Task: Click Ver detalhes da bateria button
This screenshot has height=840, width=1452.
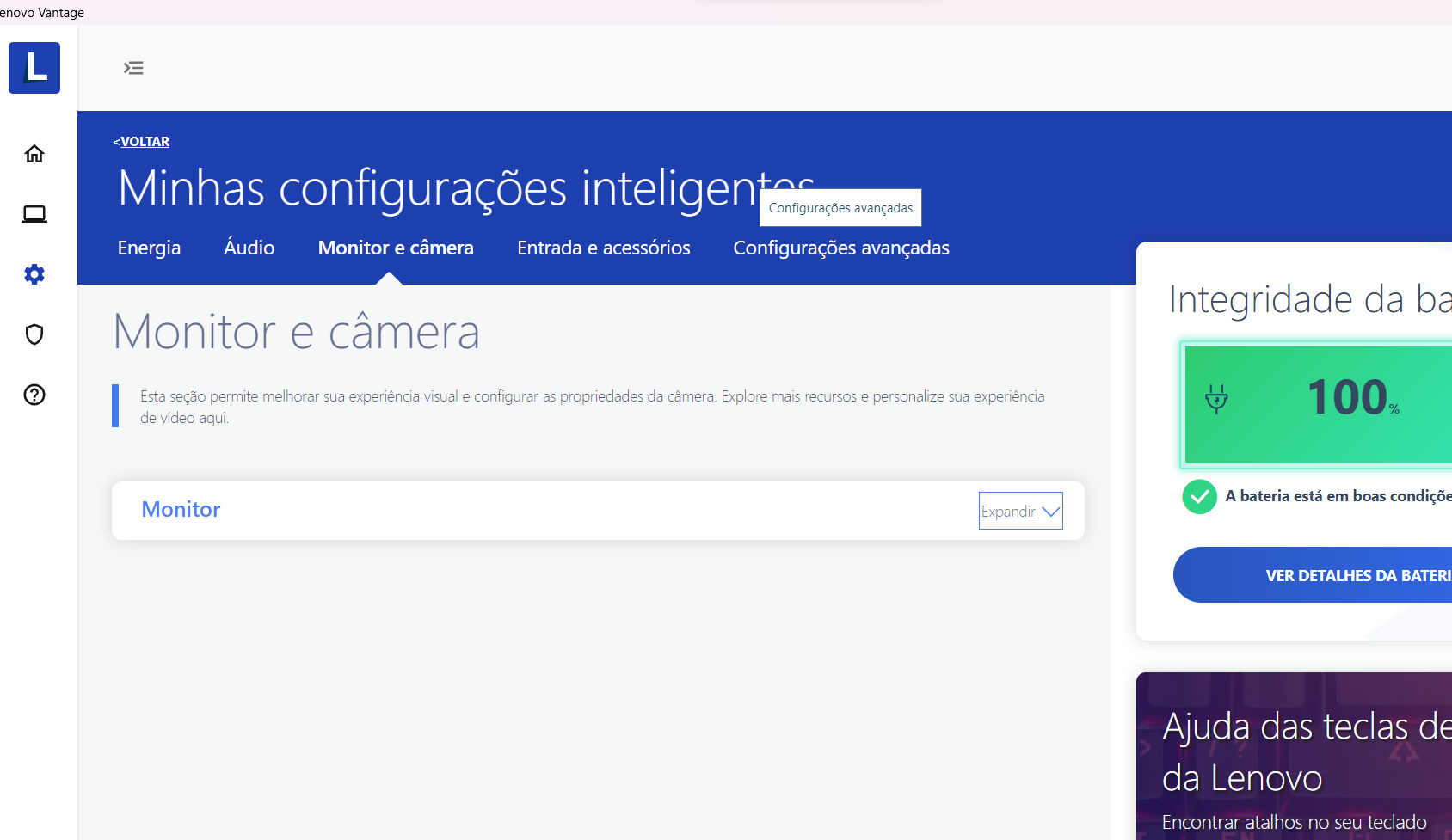Action: (1313, 575)
